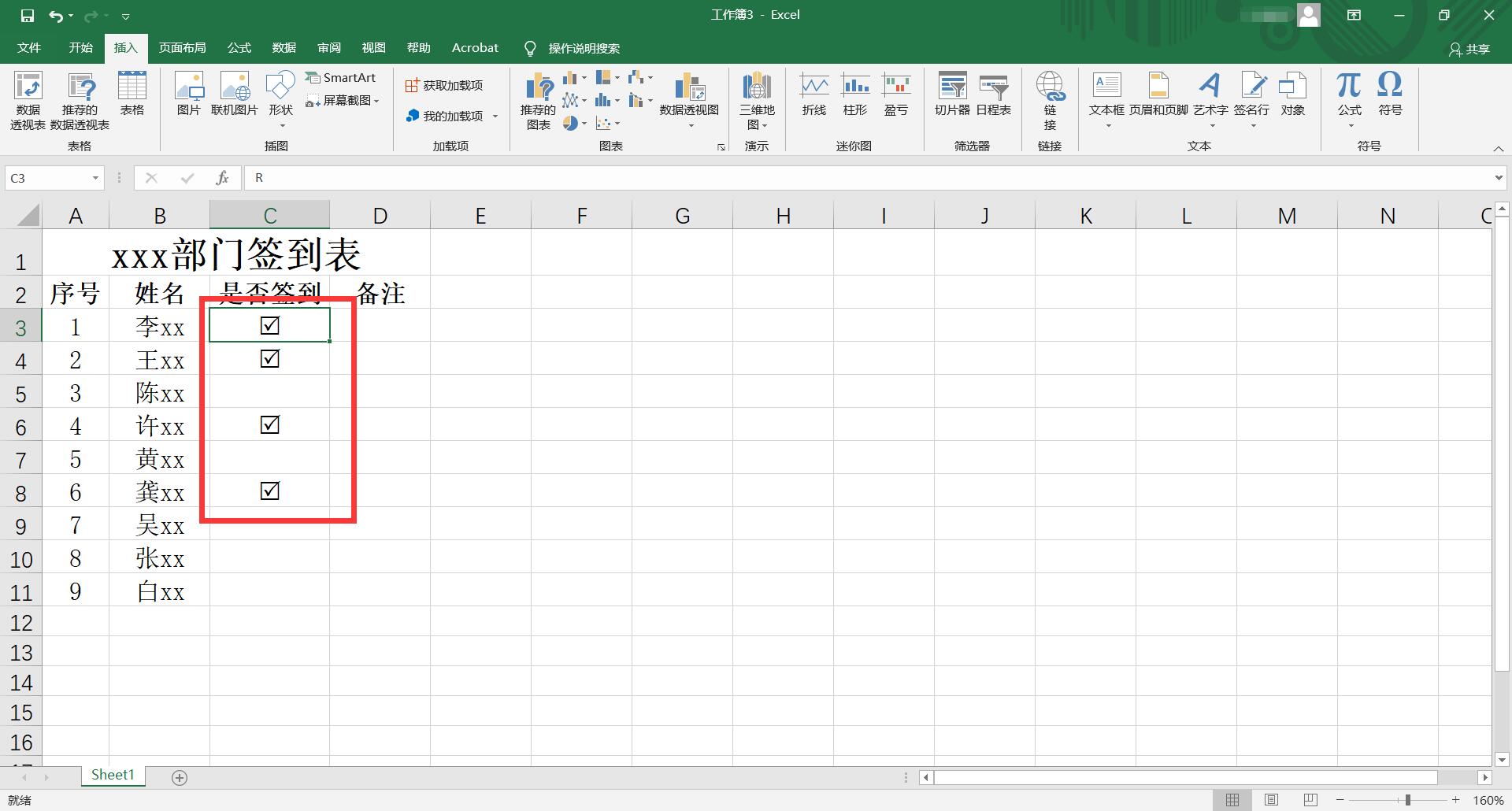Insert a PivotTable (数据透视表)
1512x811 pixels.
(28, 101)
